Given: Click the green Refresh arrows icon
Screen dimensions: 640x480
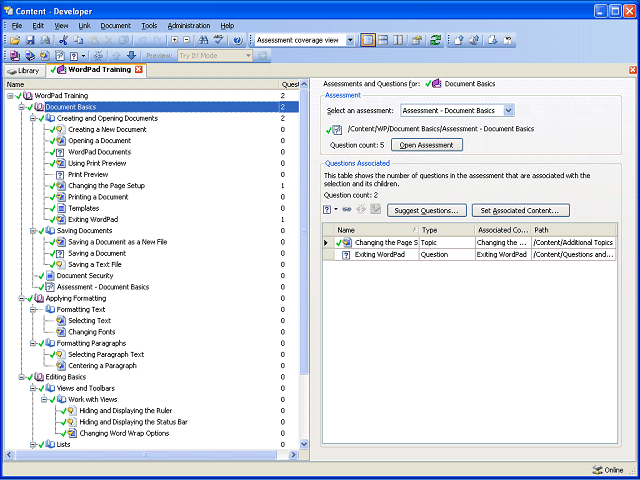Looking at the screenshot, I should click(436, 40).
